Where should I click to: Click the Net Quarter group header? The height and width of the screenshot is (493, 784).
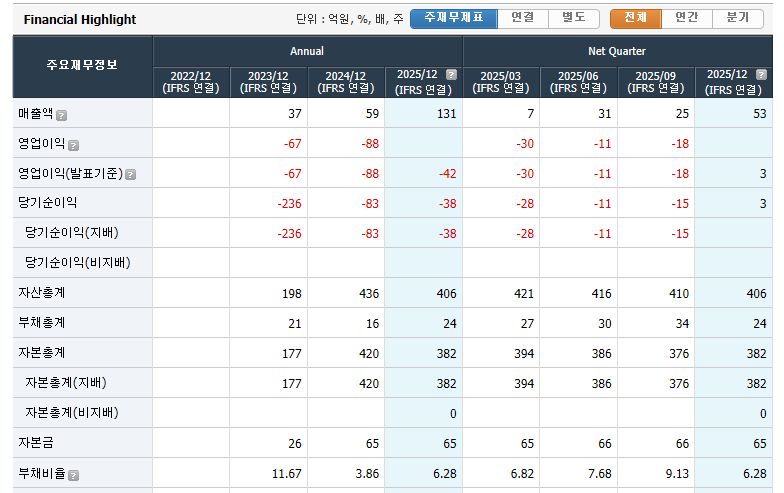click(x=617, y=51)
